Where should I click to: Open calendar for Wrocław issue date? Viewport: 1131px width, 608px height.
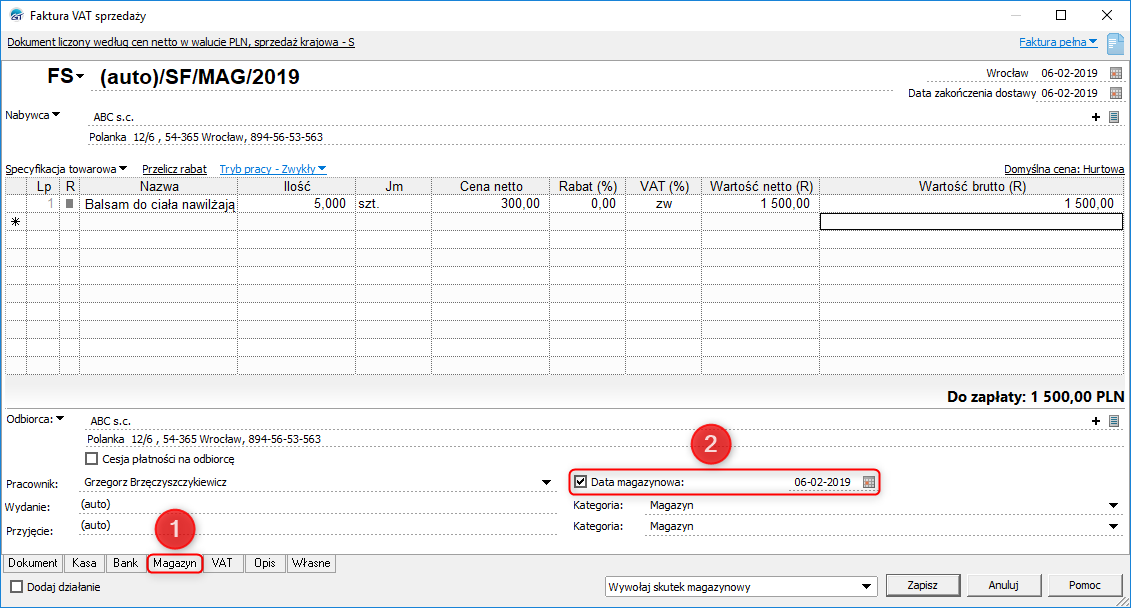pos(1116,73)
